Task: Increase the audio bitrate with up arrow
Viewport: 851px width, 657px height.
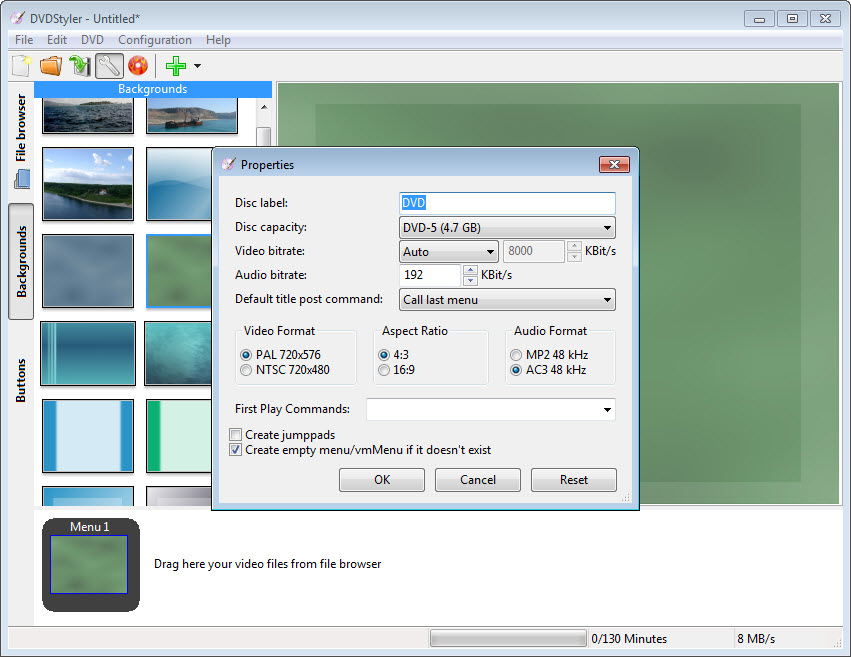Action: [x=471, y=270]
